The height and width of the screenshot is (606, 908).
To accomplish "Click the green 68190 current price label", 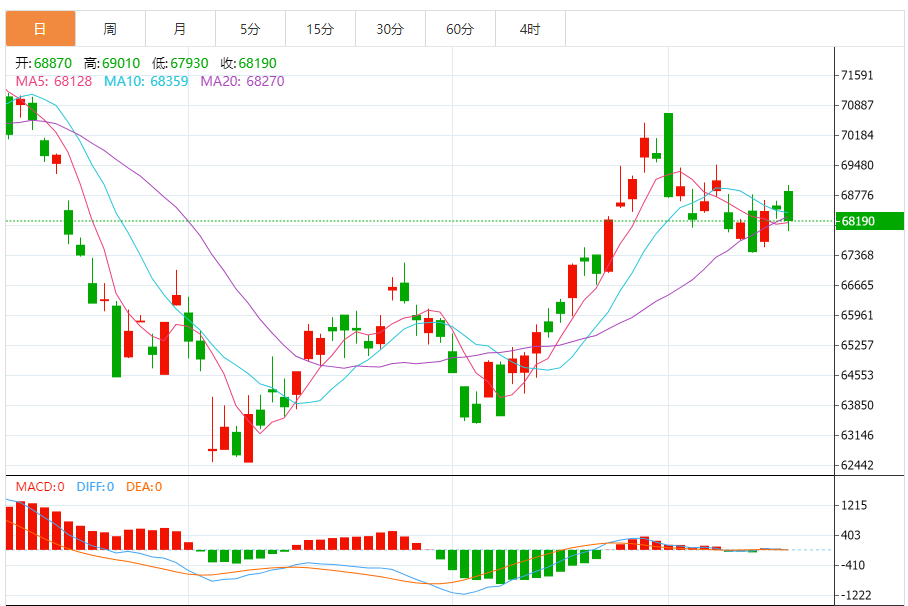I will (x=869, y=221).
